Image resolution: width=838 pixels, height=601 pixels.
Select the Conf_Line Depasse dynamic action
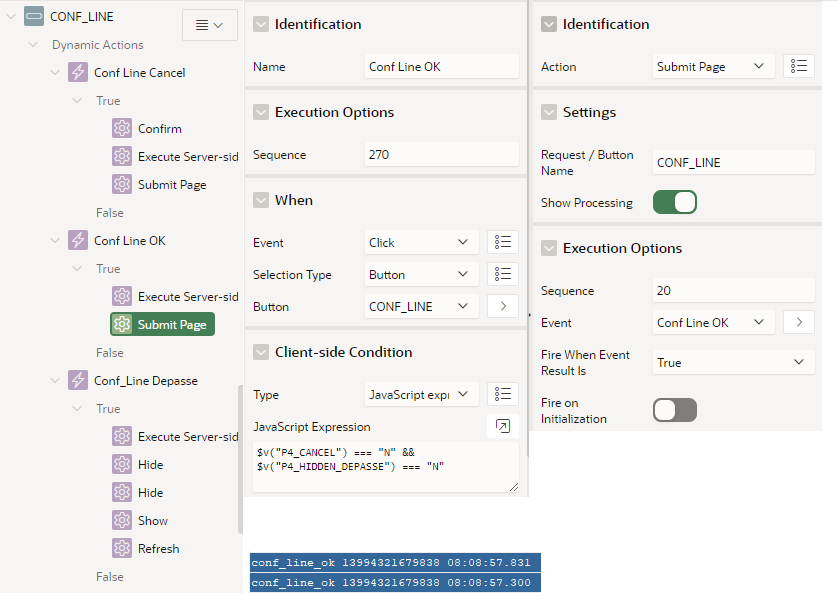[145, 381]
